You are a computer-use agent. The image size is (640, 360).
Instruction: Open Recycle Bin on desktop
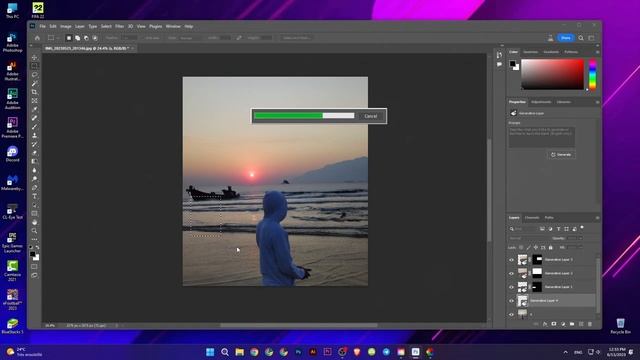point(620,326)
